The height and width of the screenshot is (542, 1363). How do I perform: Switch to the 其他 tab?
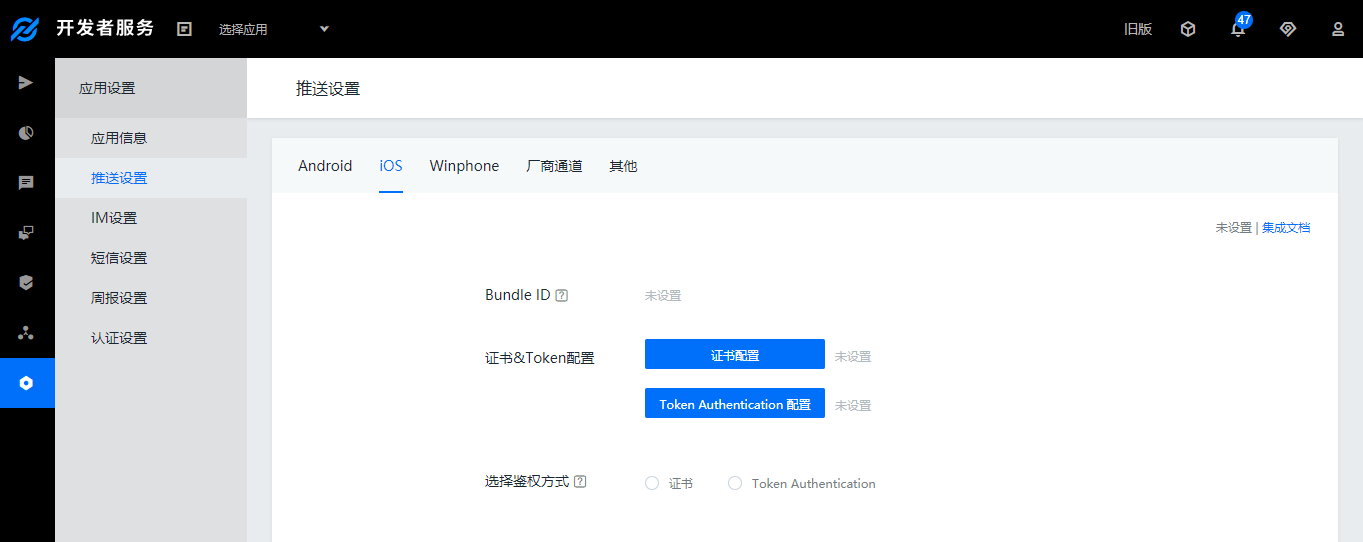click(623, 166)
